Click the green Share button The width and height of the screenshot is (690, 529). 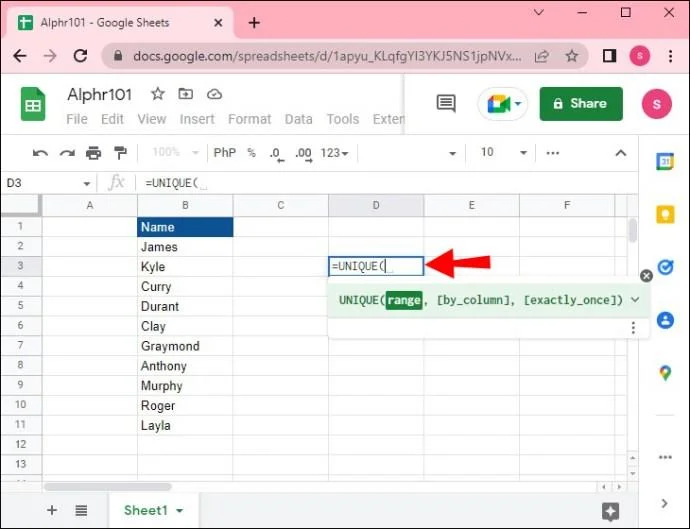click(581, 104)
